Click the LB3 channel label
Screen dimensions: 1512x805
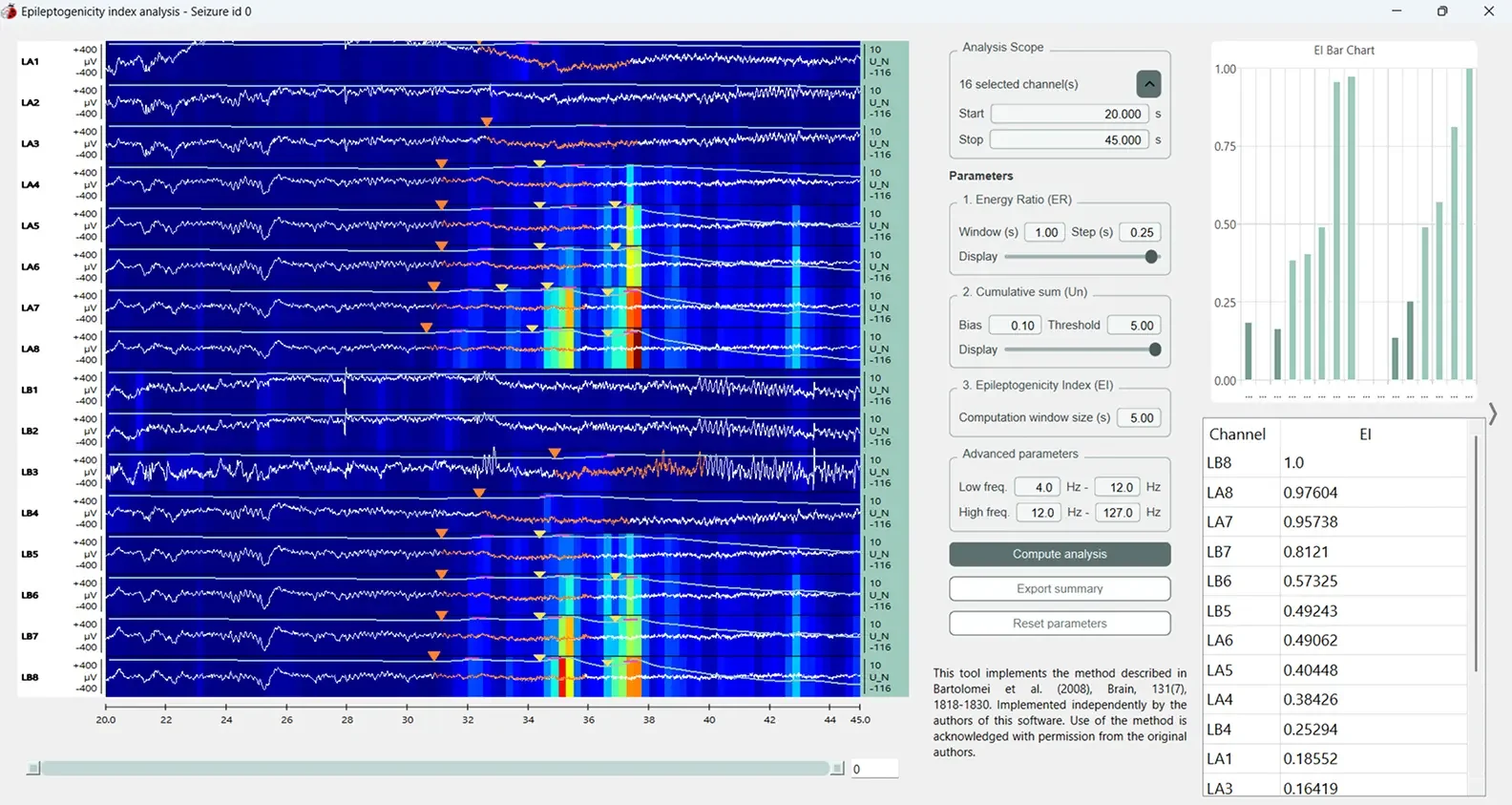tap(31, 472)
